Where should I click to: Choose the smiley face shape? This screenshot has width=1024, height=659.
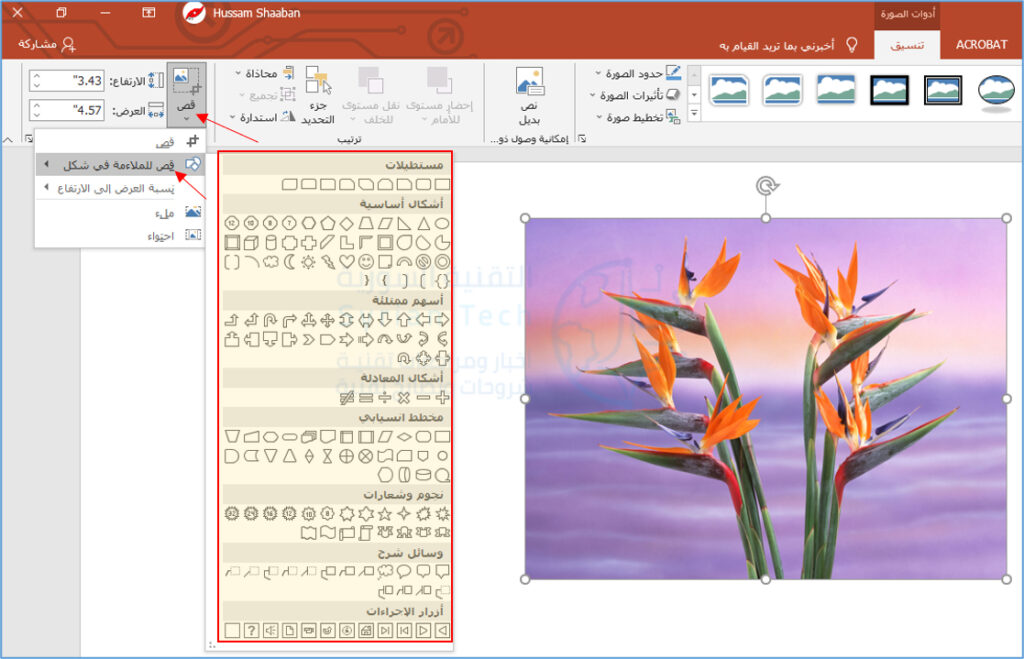[x=366, y=262]
